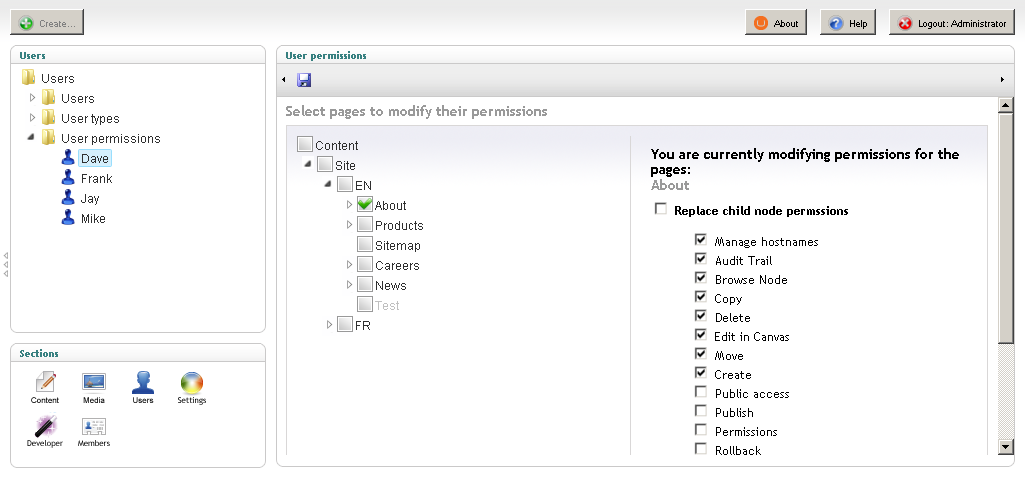Open the Media section icon
The width and height of the screenshot is (1025, 486).
(x=93, y=383)
